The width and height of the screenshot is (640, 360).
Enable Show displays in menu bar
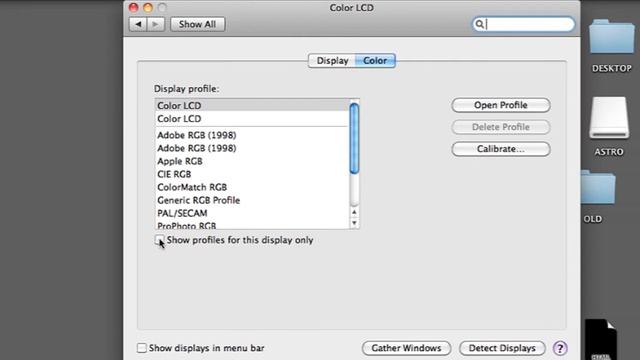(x=142, y=348)
